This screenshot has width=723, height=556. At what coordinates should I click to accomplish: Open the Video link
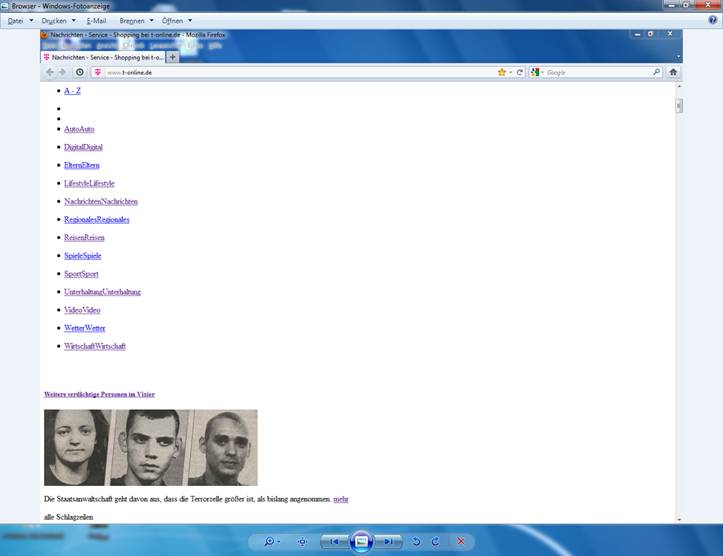(82, 310)
